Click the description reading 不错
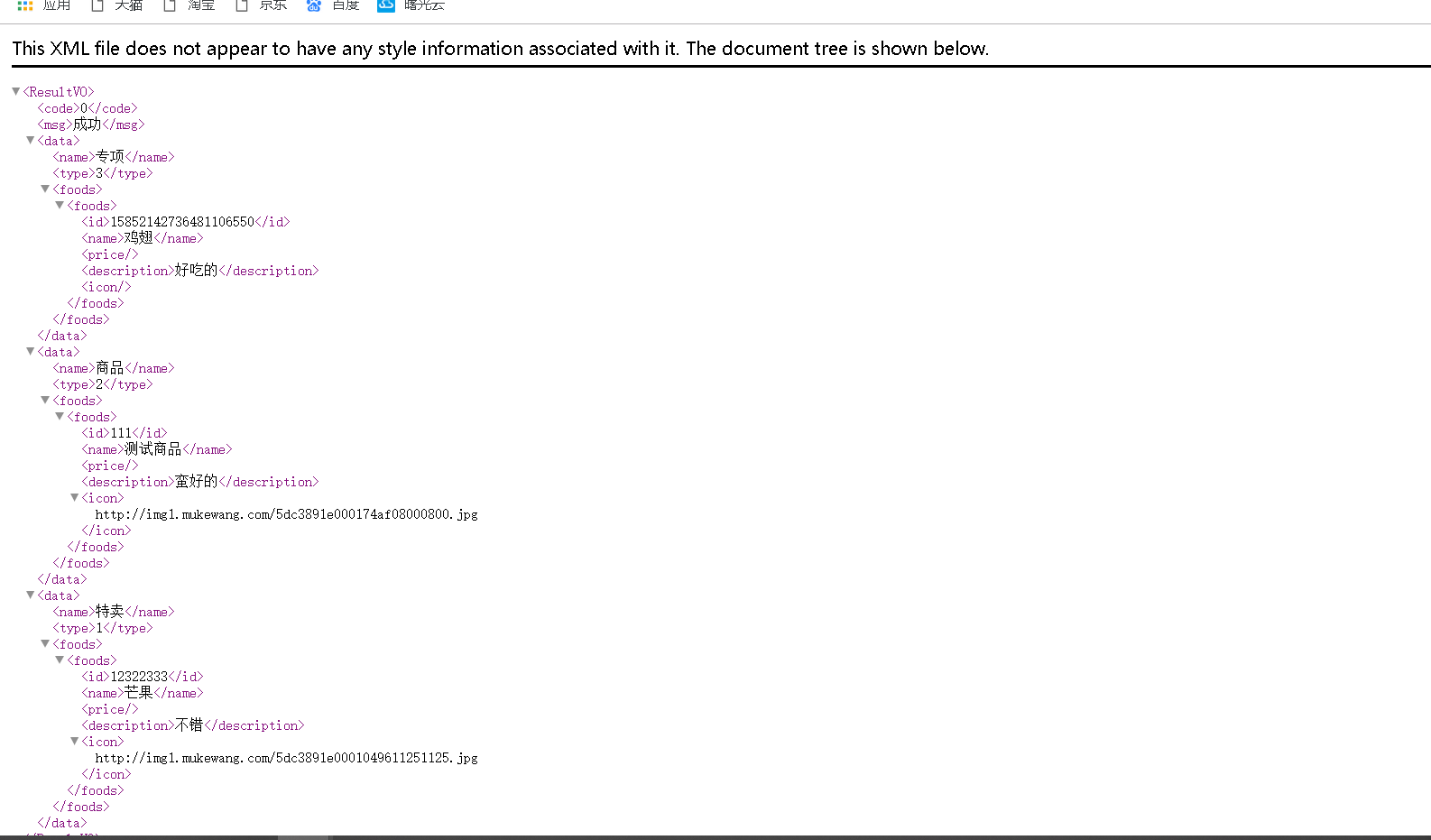 pos(193,725)
